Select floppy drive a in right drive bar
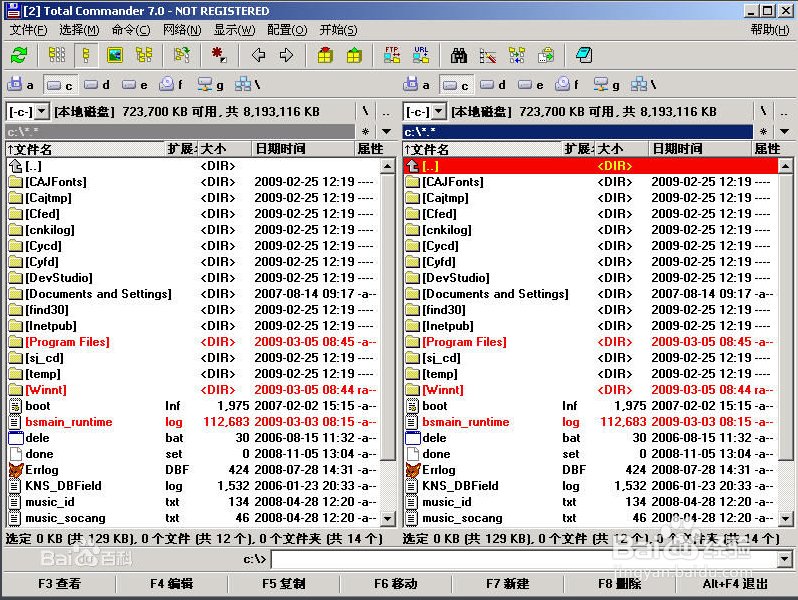This screenshot has width=798, height=600. point(417,84)
